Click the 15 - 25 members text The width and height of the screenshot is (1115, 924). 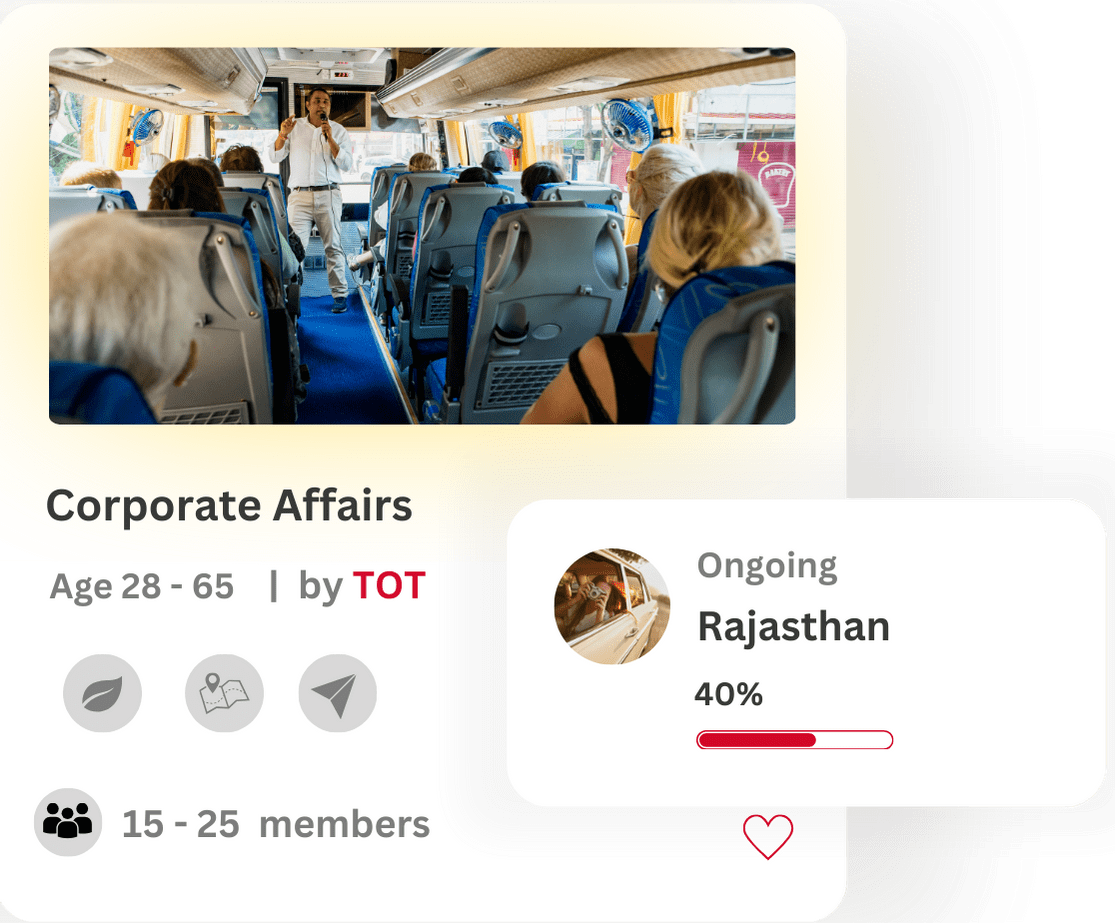click(276, 824)
